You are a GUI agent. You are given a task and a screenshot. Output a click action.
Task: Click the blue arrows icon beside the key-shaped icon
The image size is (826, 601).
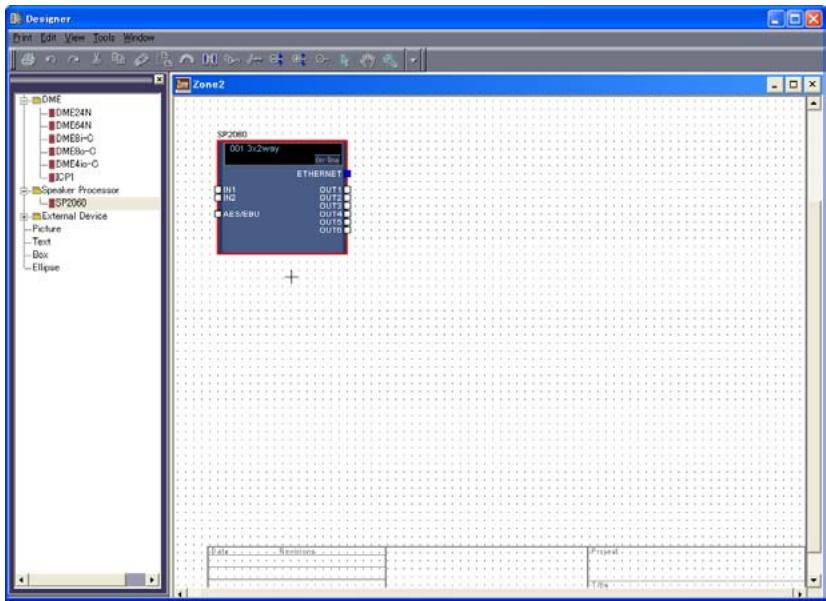coord(299,60)
